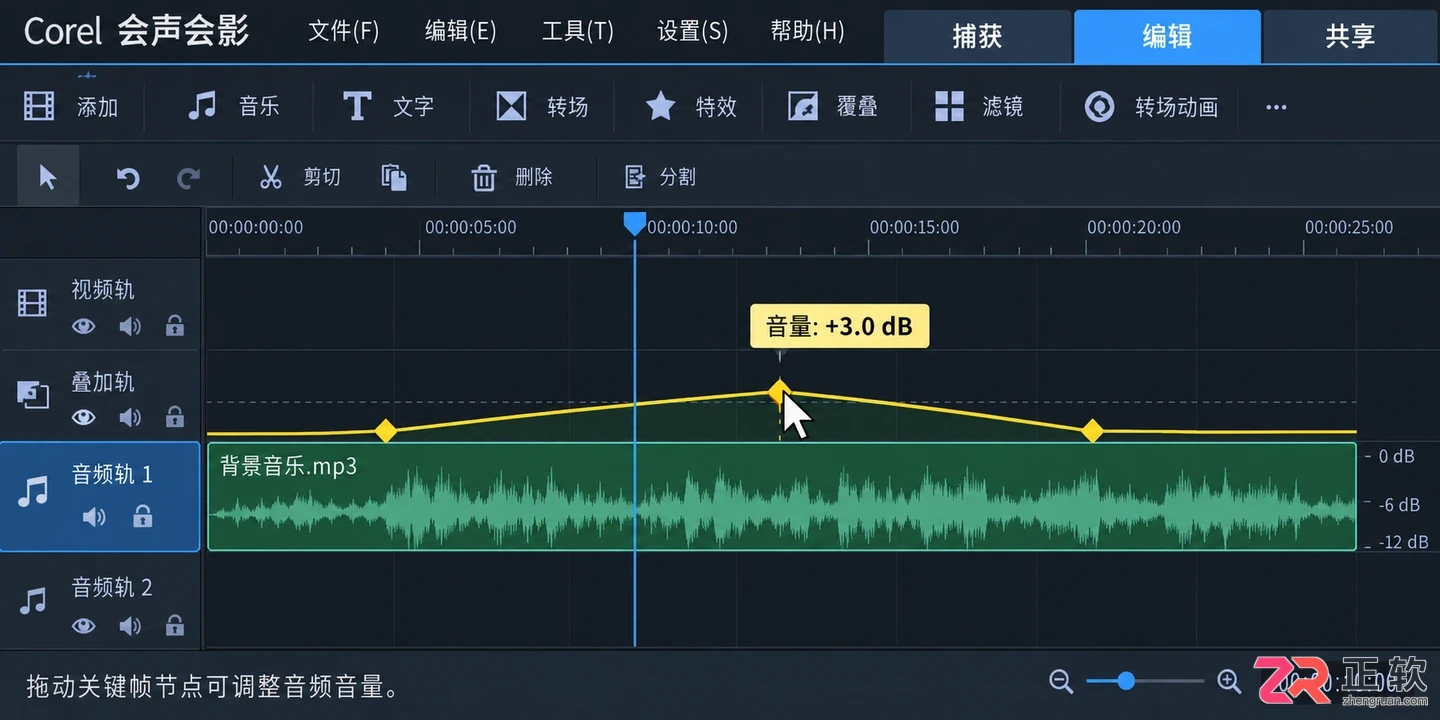Image resolution: width=1440 pixels, height=720 pixels.
Task: Select the last volume keyframe diamond
Action: [1092, 431]
